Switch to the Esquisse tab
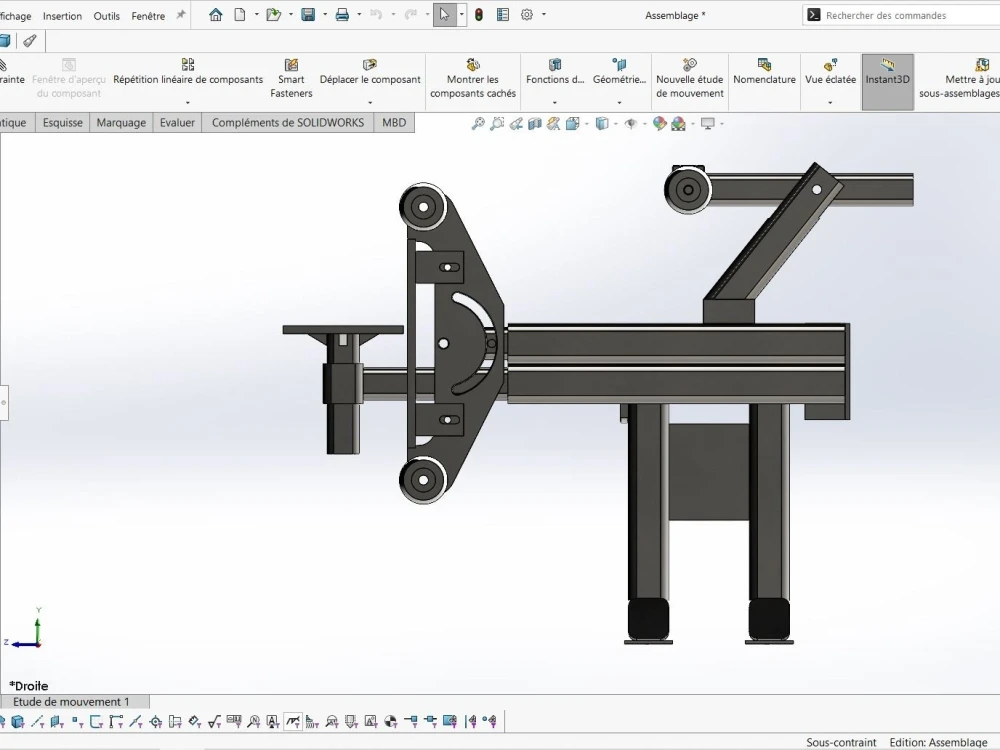The width and height of the screenshot is (1000, 750). point(62,122)
